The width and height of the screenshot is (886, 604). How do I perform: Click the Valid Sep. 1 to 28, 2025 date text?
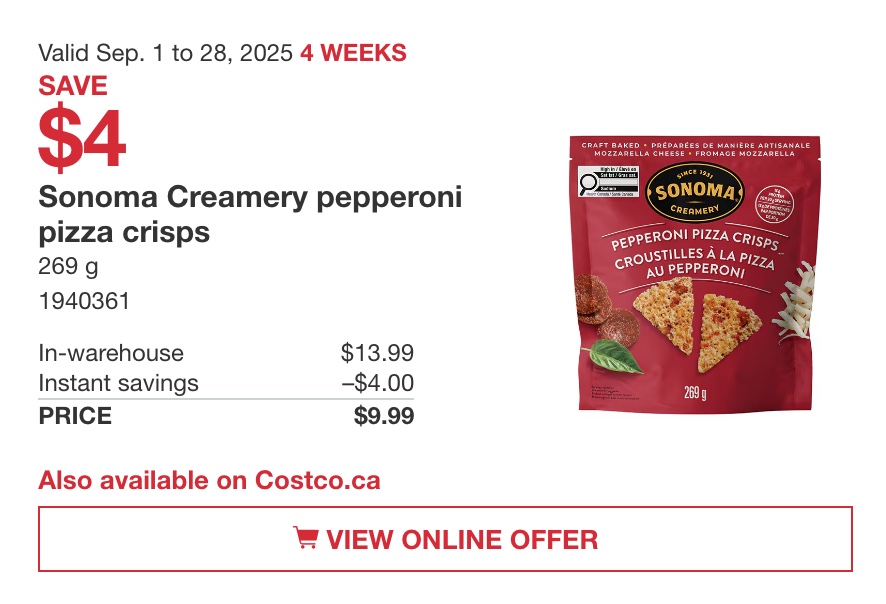point(166,53)
